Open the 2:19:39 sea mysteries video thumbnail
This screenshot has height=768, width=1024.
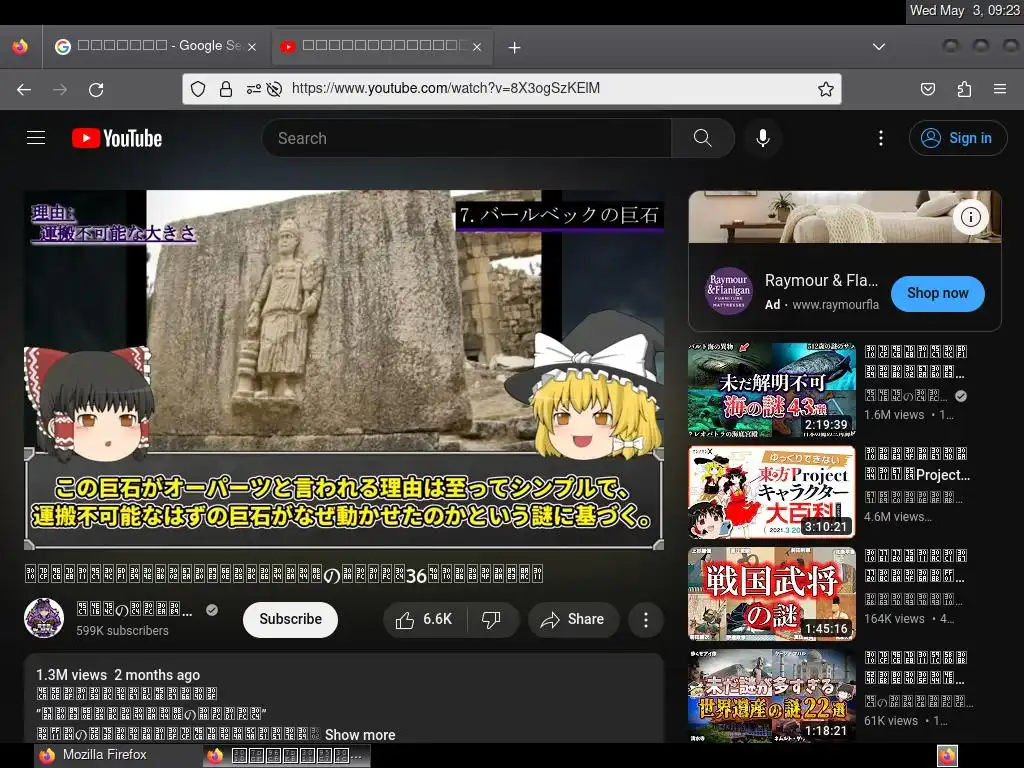[x=771, y=390]
